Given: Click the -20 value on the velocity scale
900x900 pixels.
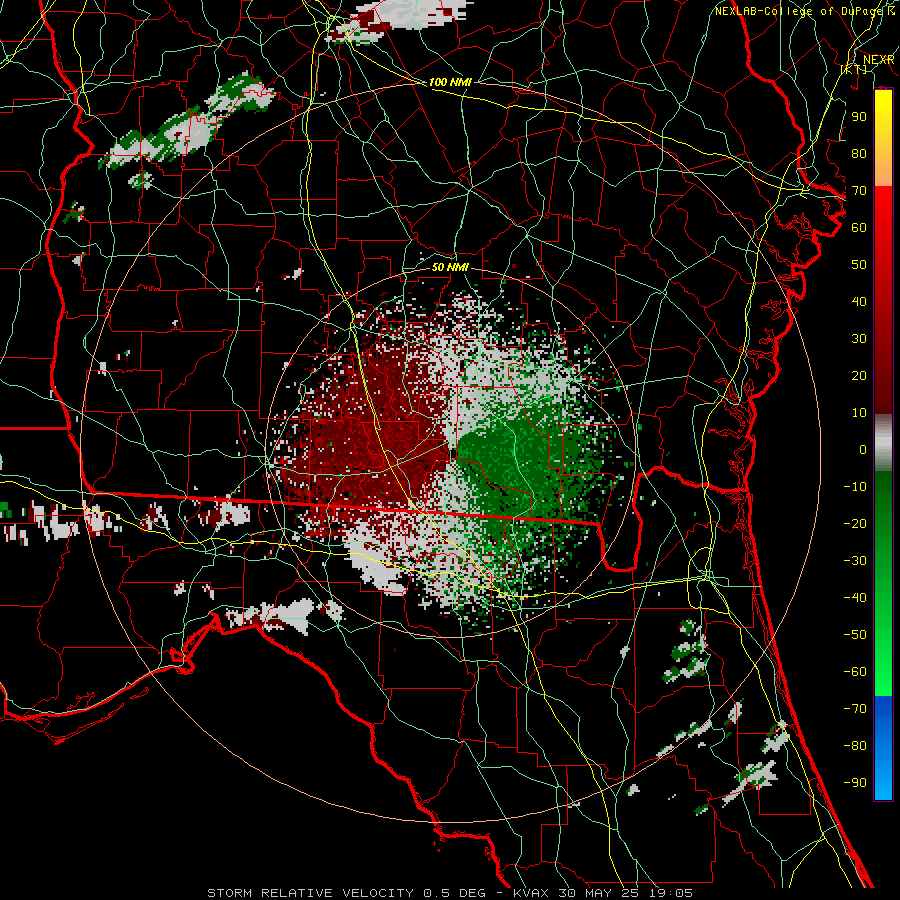Looking at the screenshot, I should [x=855, y=524].
